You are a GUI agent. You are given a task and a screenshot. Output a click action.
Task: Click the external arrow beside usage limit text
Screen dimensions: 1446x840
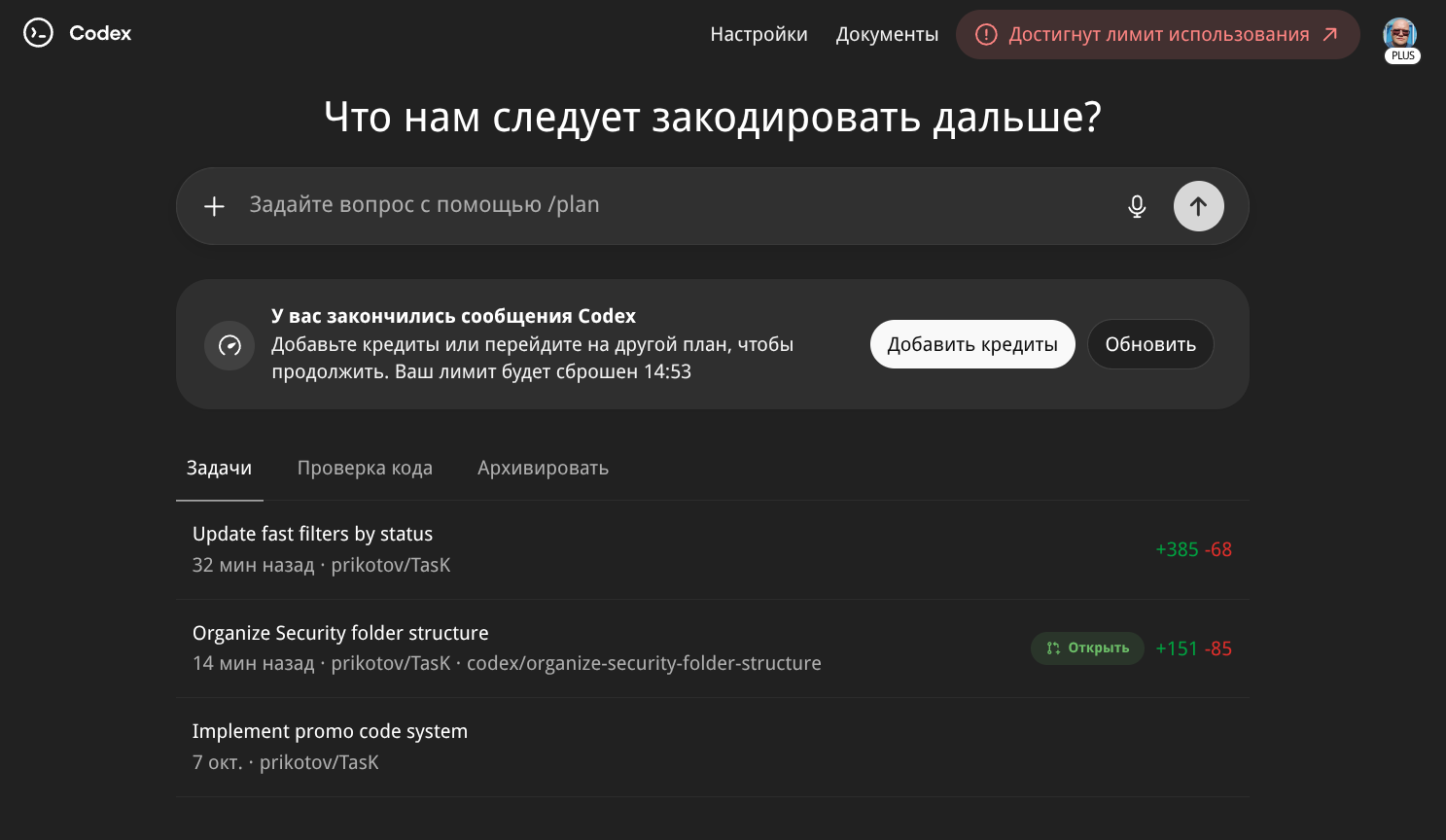(1330, 35)
